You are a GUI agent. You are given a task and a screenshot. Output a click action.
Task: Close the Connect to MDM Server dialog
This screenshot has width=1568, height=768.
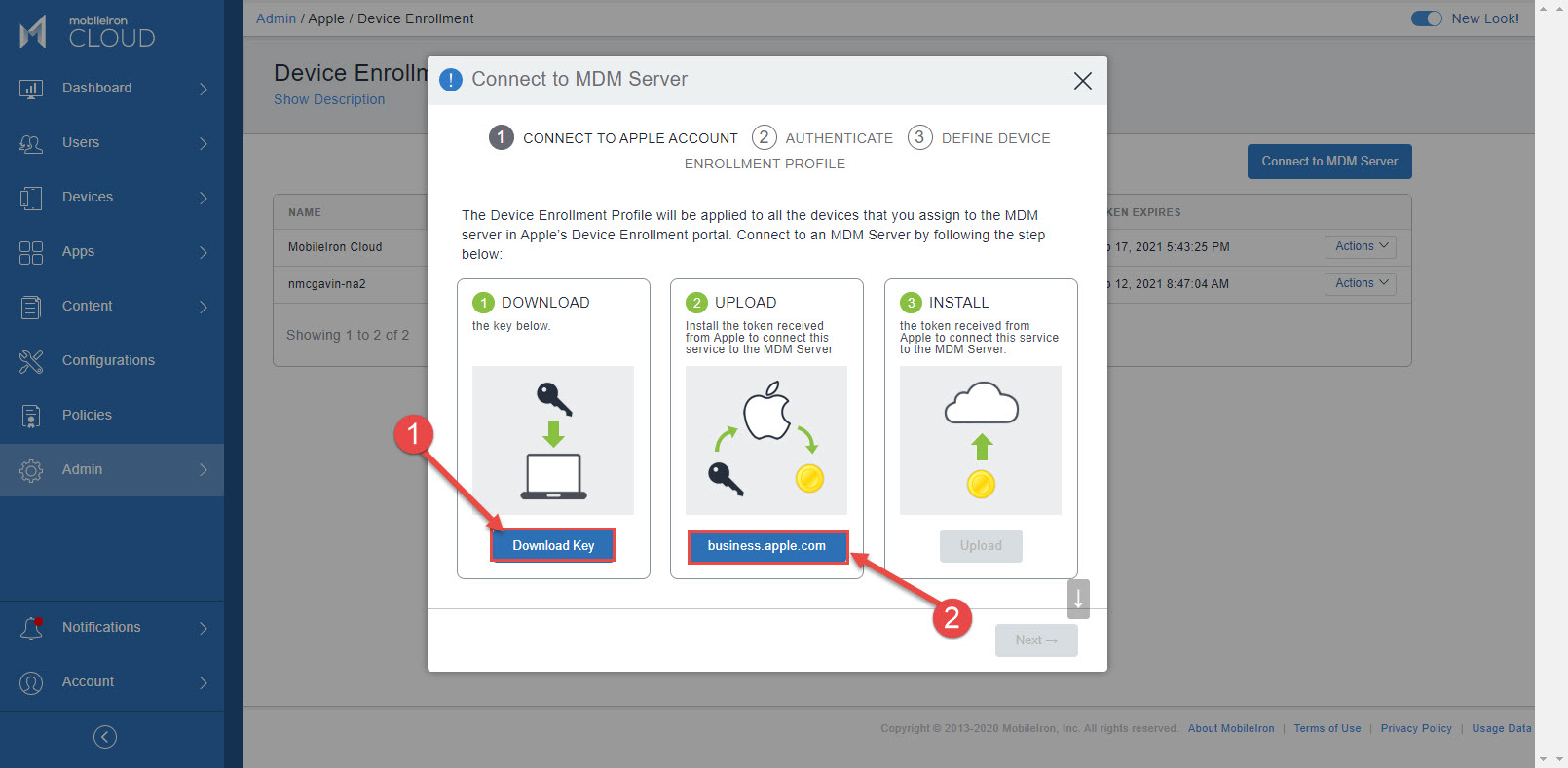[x=1082, y=81]
